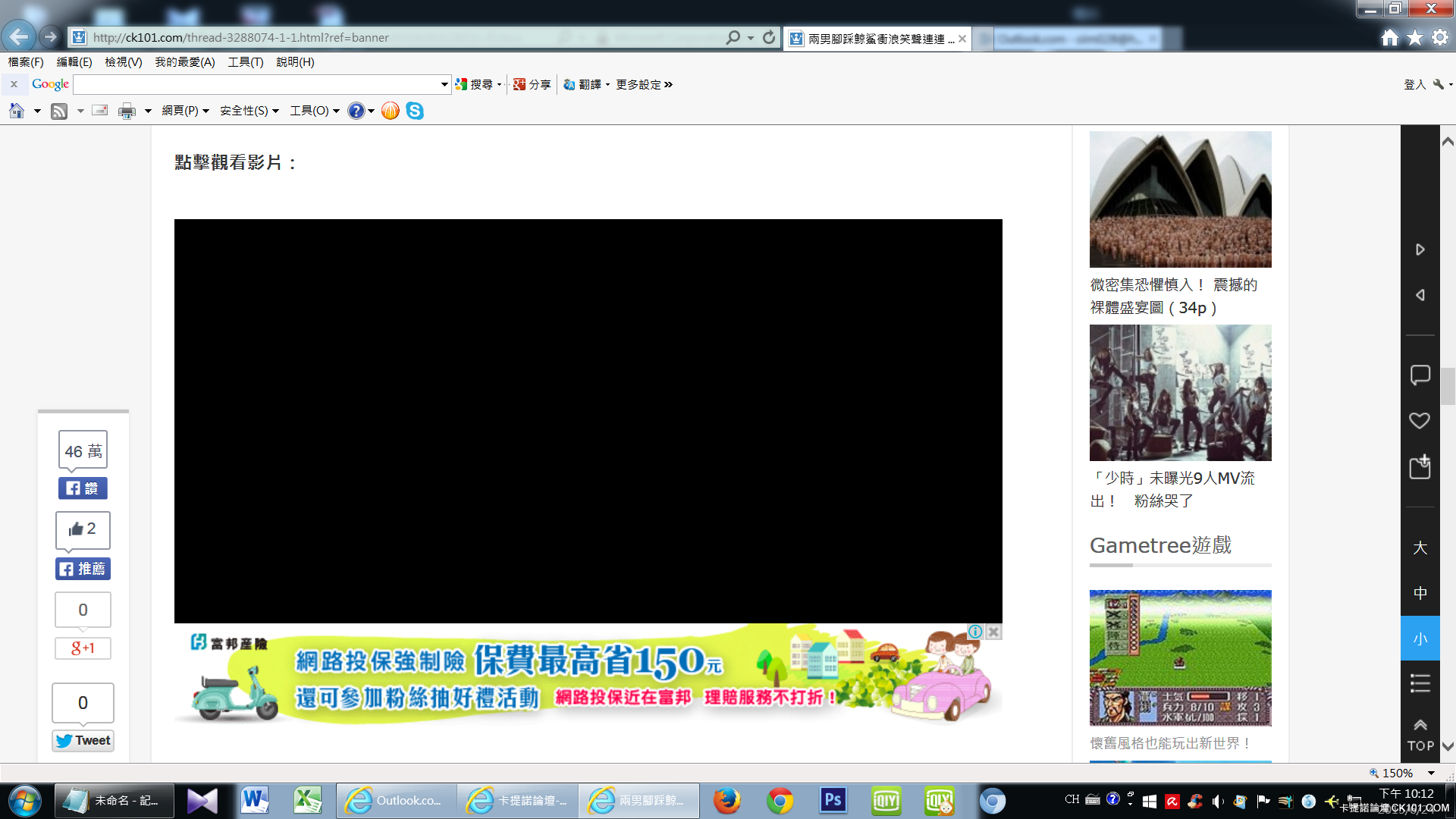Click the Google toolbar search input field

coord(256,84)
